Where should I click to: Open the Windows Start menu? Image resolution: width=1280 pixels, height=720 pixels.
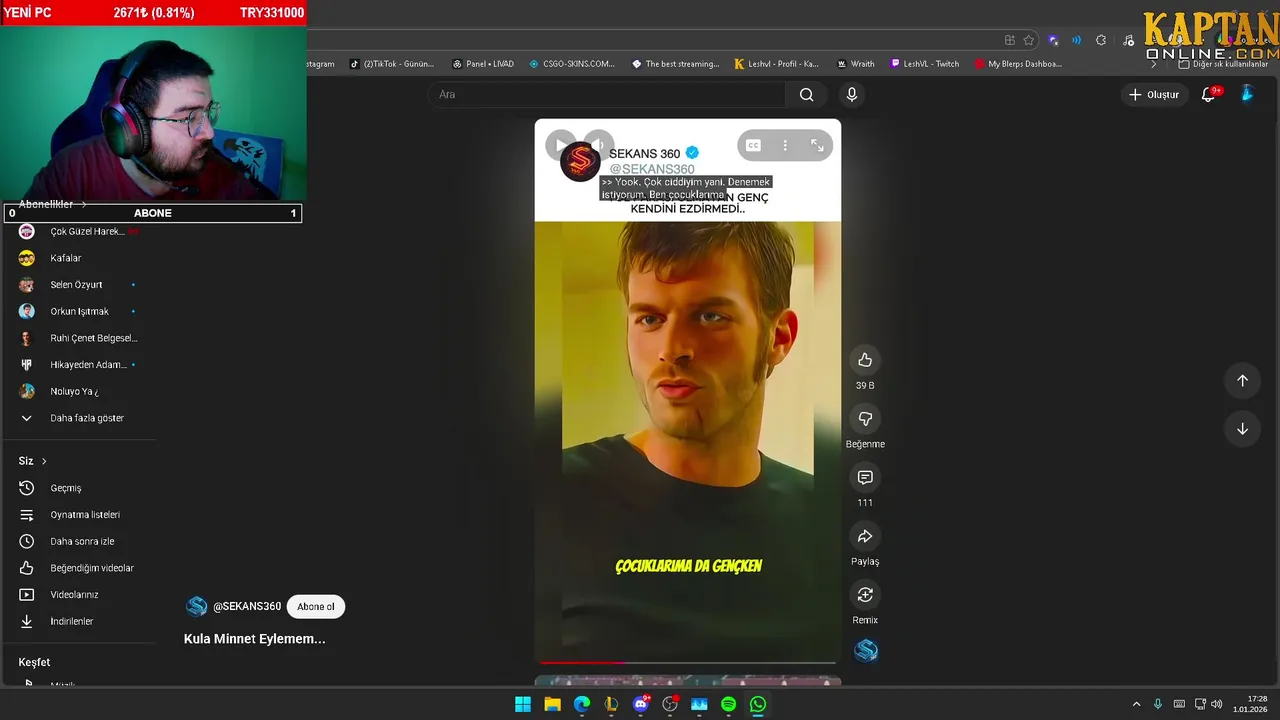[523, 704]
